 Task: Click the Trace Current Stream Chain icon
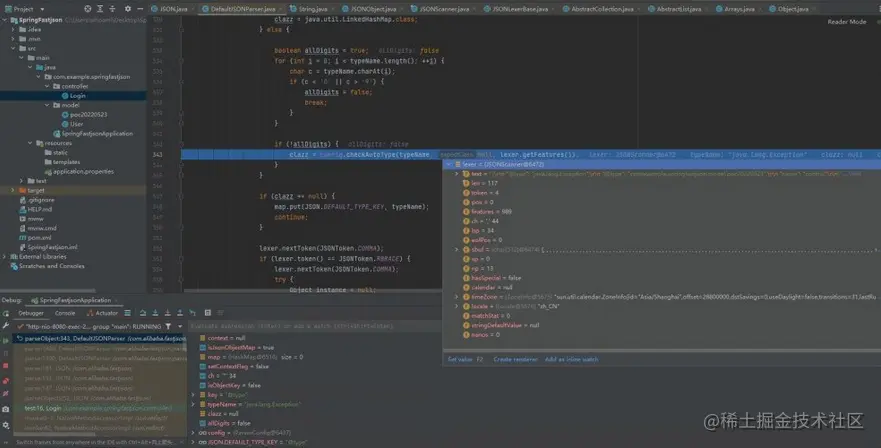(220, 313)
